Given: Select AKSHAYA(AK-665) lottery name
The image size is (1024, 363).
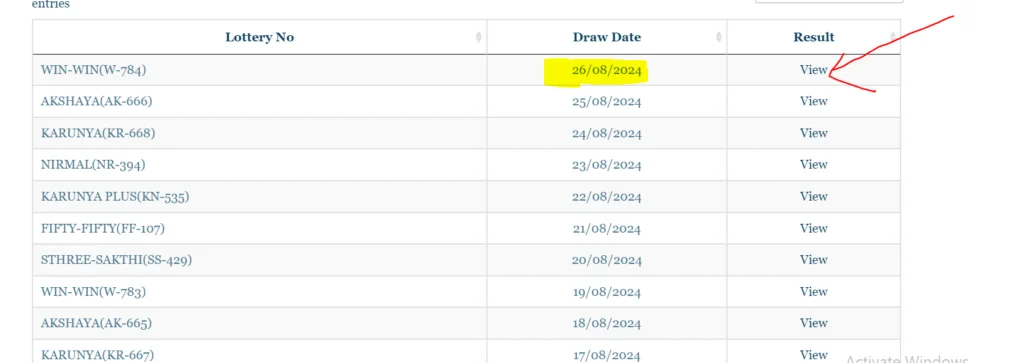Looking at the screenshot, I should point(97,323).
